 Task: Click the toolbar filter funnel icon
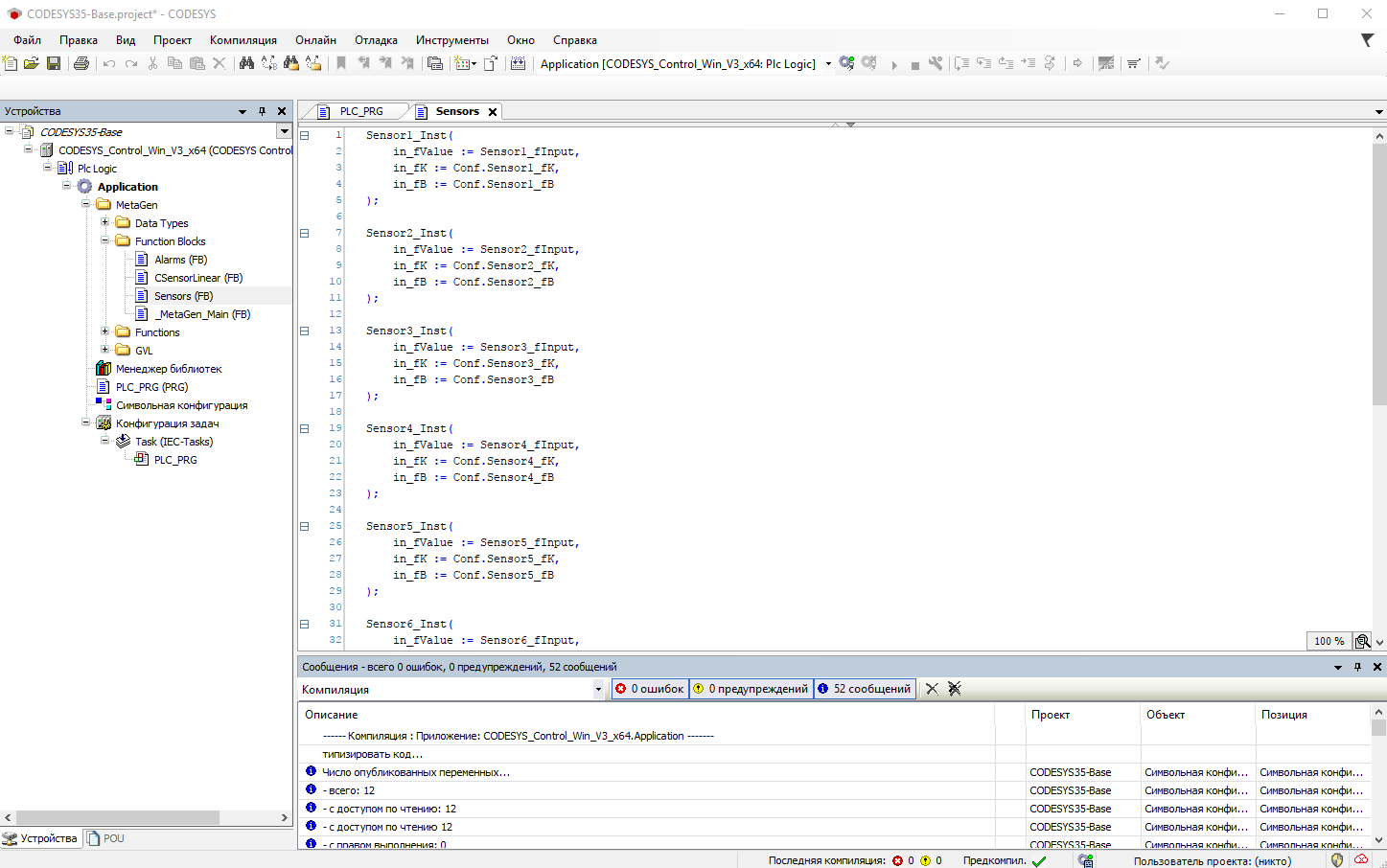click(1367, 39)
